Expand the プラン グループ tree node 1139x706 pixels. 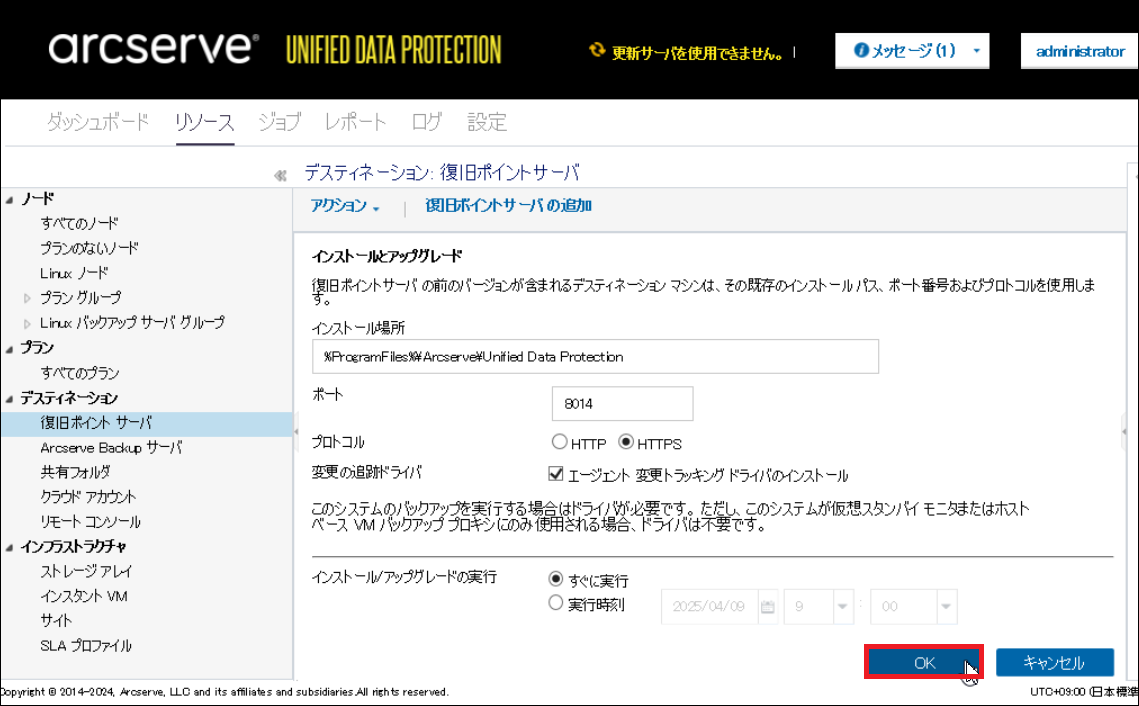tap(27, 298)
